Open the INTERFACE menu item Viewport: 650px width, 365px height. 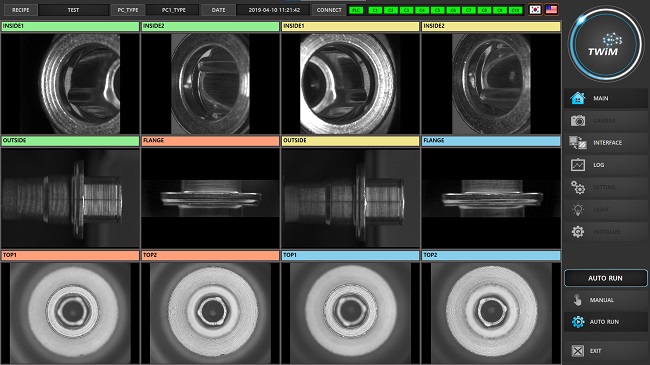point(606,143)
